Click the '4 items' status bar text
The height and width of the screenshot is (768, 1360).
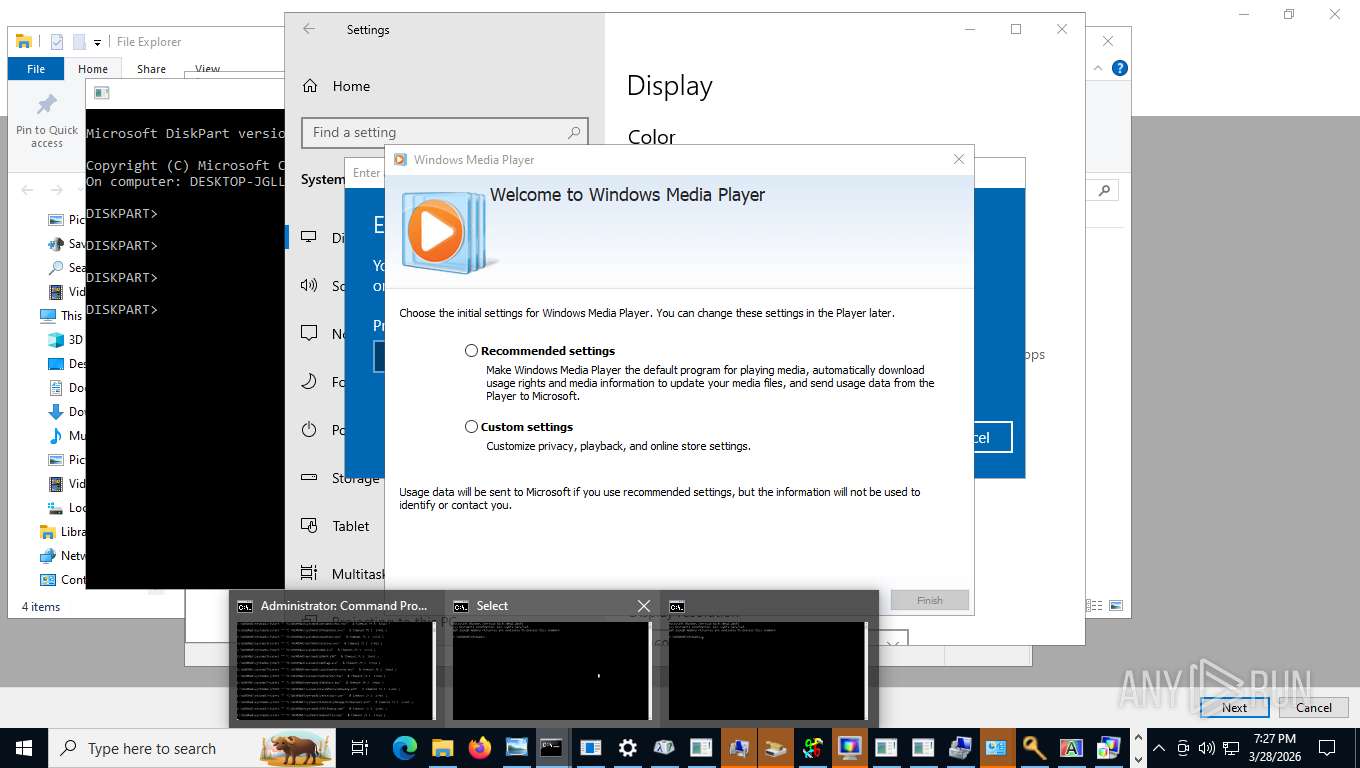click(41, 606)
